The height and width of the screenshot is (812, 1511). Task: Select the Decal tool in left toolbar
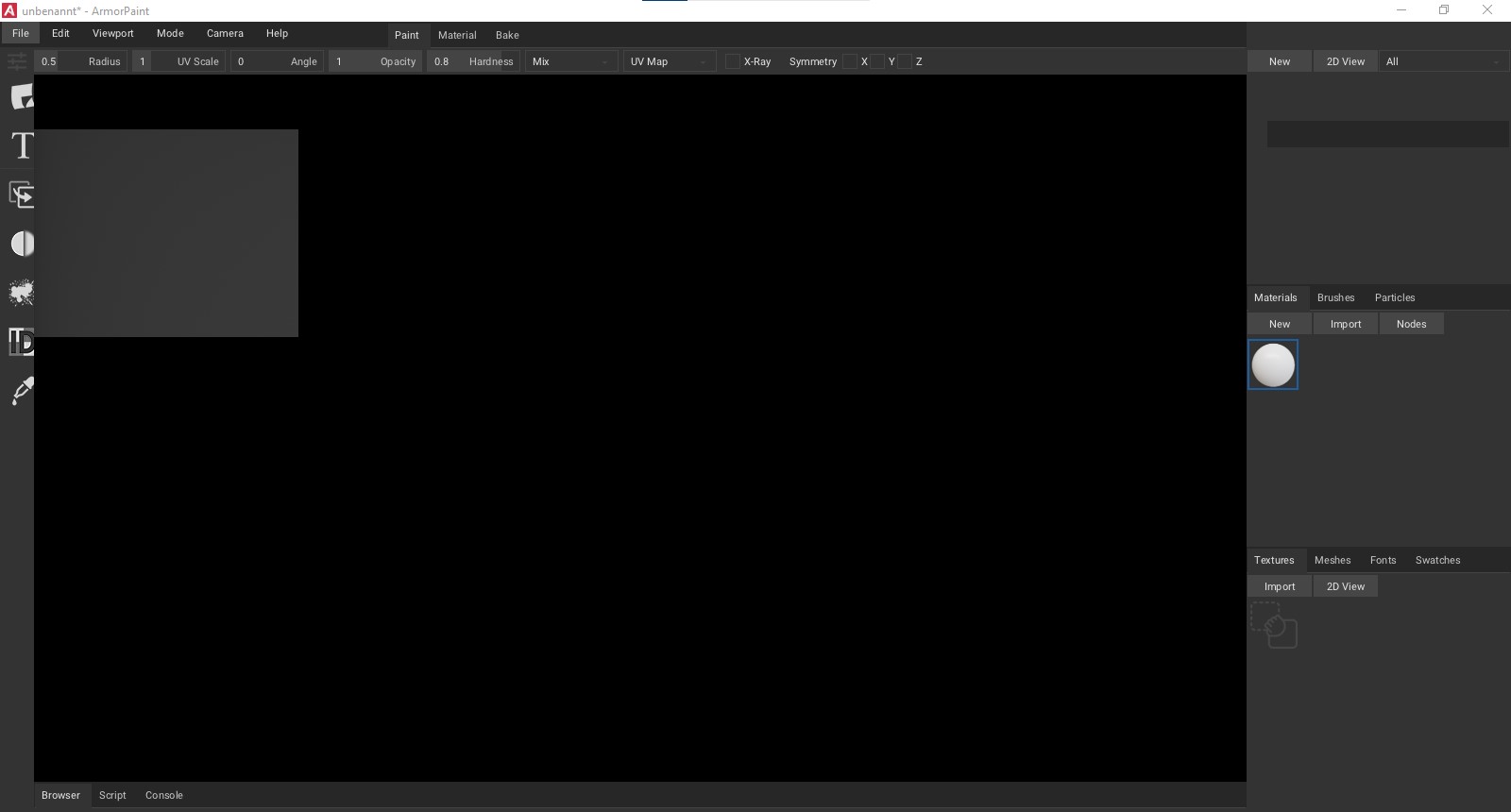pyautogui.click(x=21, y=96)
